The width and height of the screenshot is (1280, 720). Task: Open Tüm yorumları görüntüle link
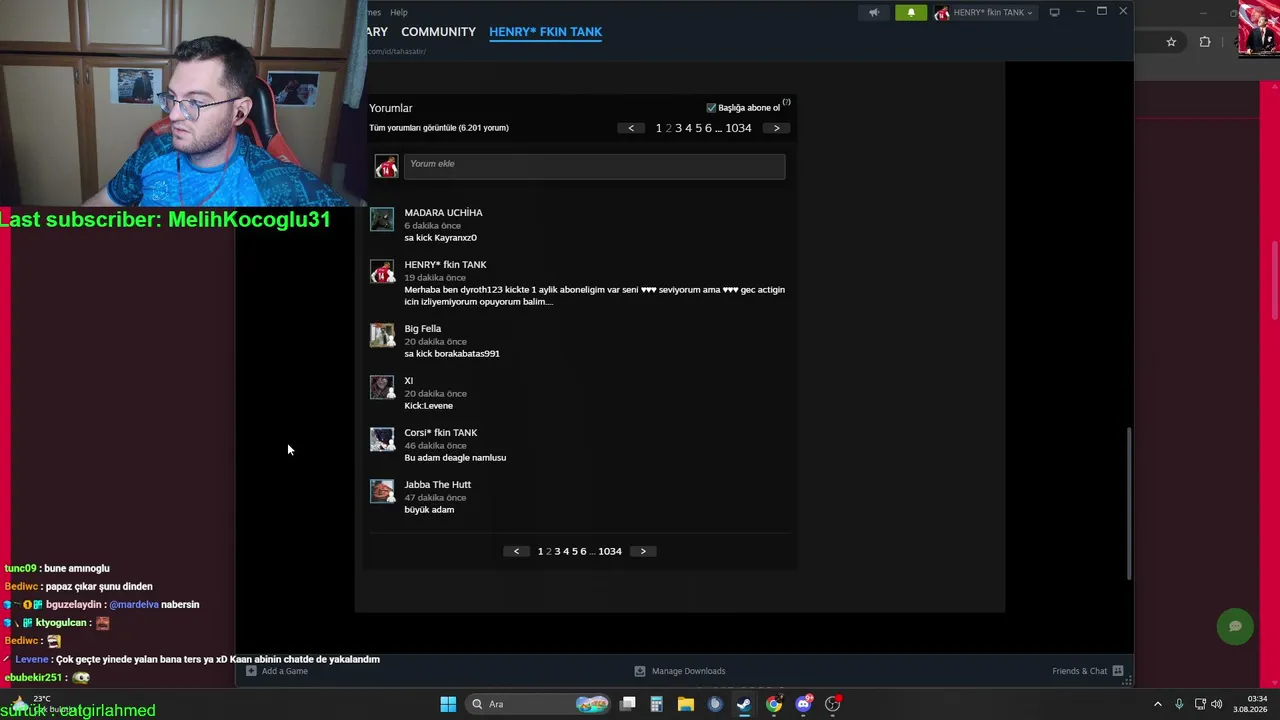(x=439, y=128)
